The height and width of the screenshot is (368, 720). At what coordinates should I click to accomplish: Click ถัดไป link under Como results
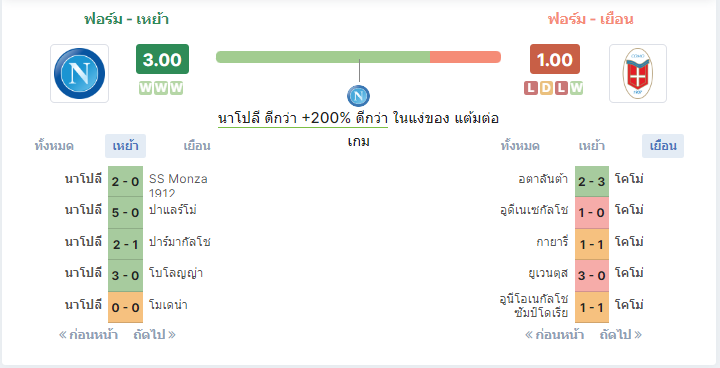(x=621, y=335)
